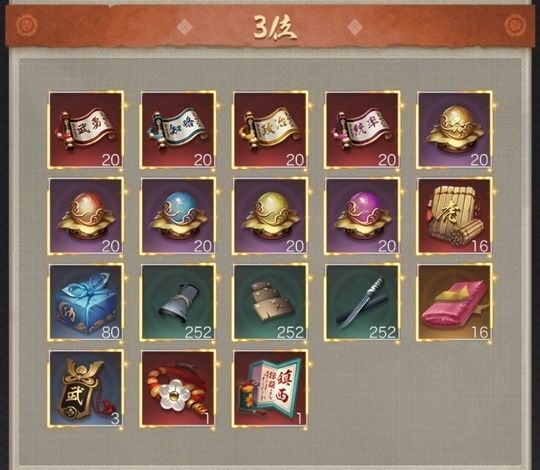Tap the pink cushion item
This screenshot has width=540, height=470.
click(x=455, y=302)
